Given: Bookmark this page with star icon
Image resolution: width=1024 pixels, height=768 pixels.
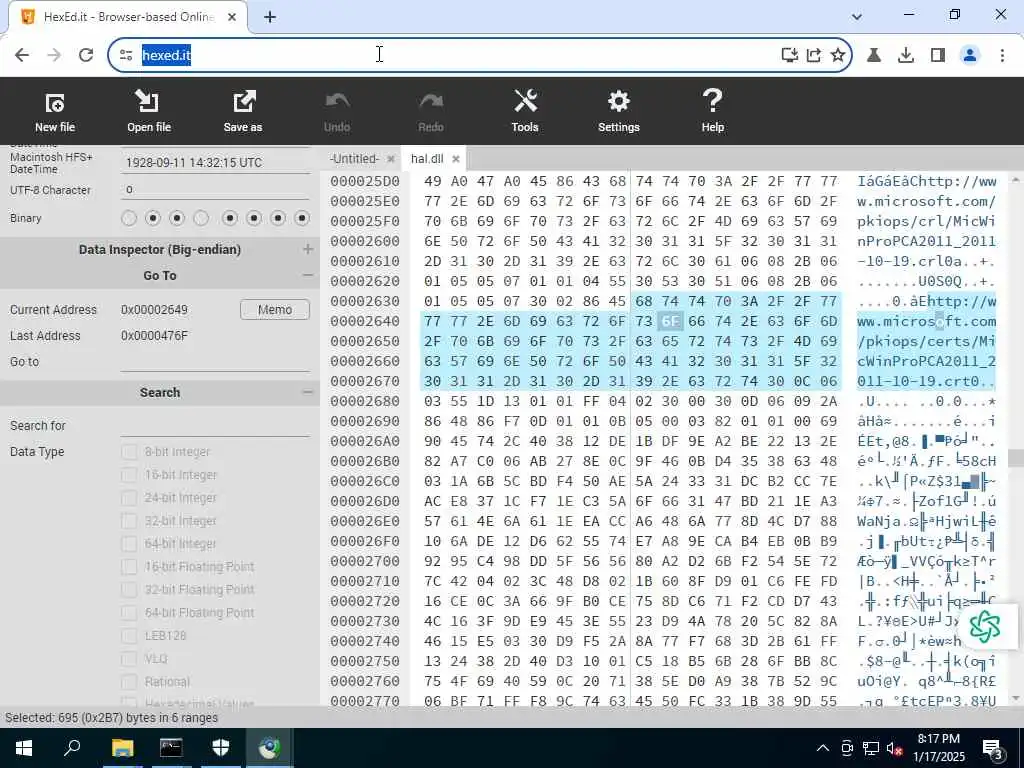Looking at the screenshot, I should [838, 55].
